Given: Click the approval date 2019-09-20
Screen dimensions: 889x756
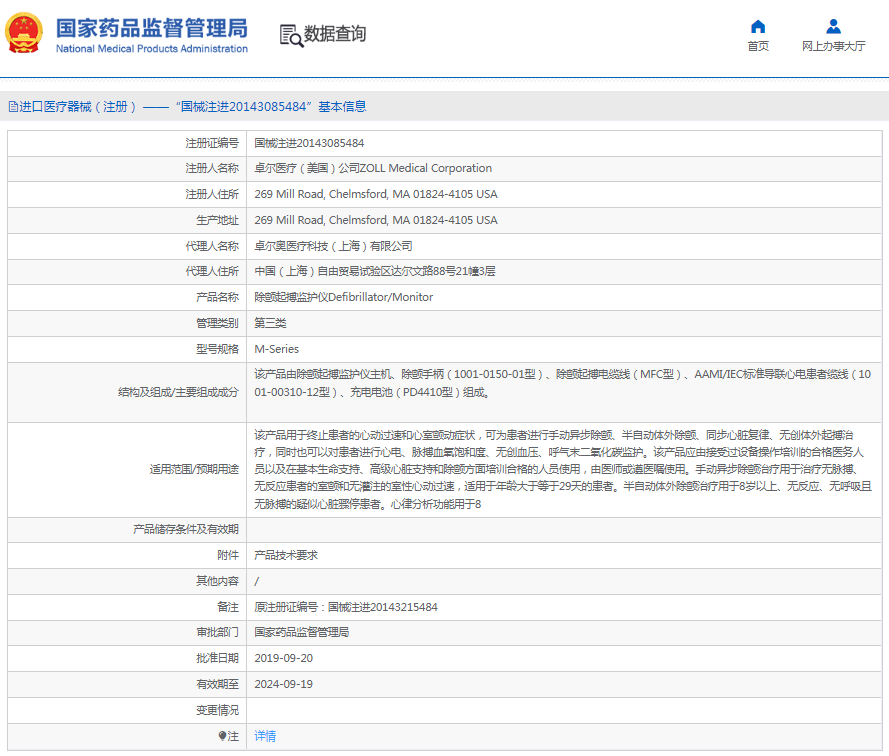Looking at the screenshot, I should [283, 658].
